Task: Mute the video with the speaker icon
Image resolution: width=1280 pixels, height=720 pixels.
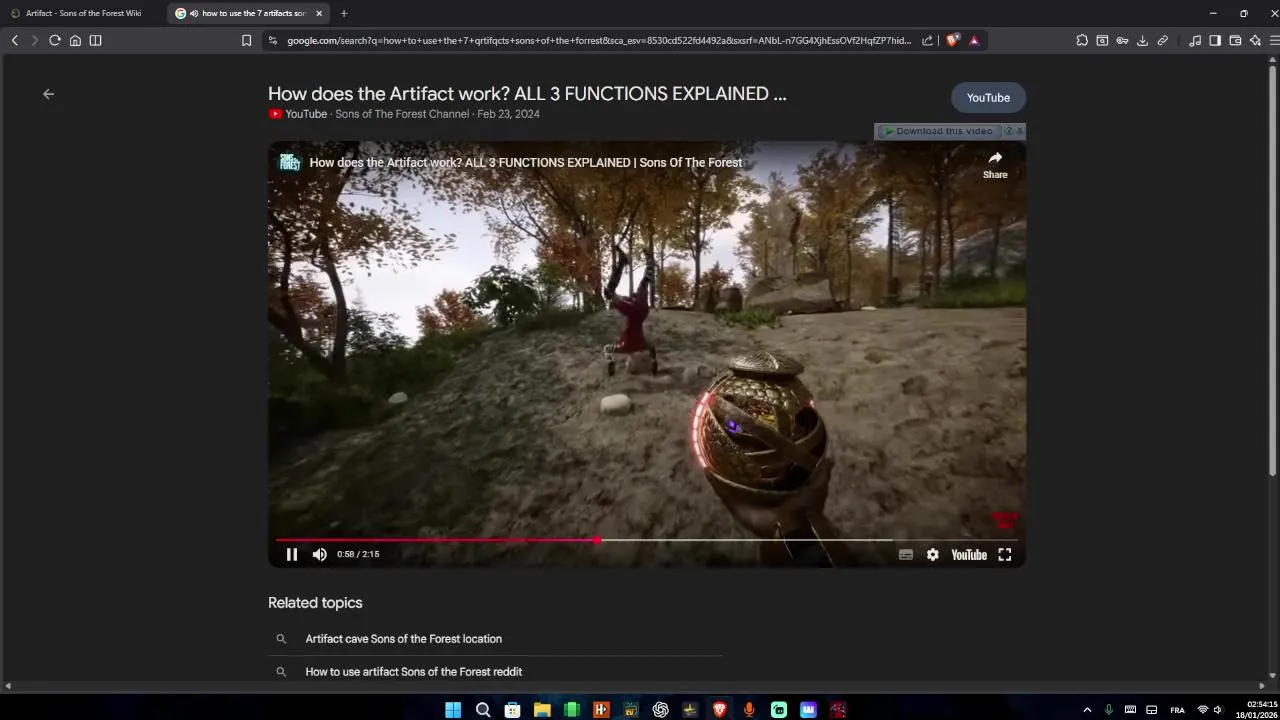Action: point(320,554)
